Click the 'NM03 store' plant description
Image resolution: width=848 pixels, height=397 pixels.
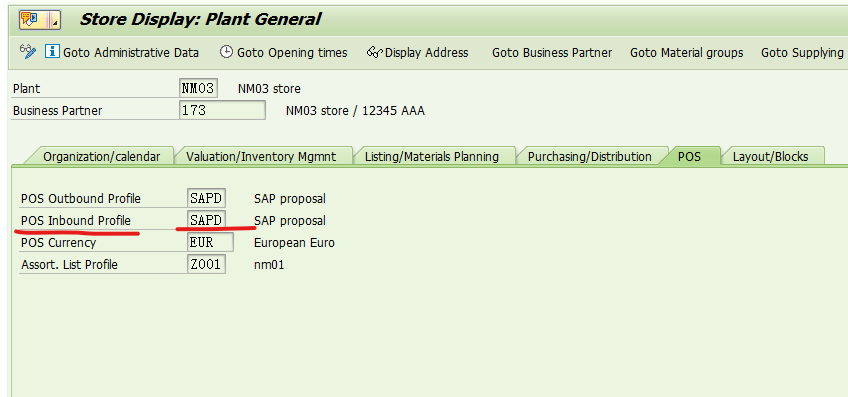point(269,89)
